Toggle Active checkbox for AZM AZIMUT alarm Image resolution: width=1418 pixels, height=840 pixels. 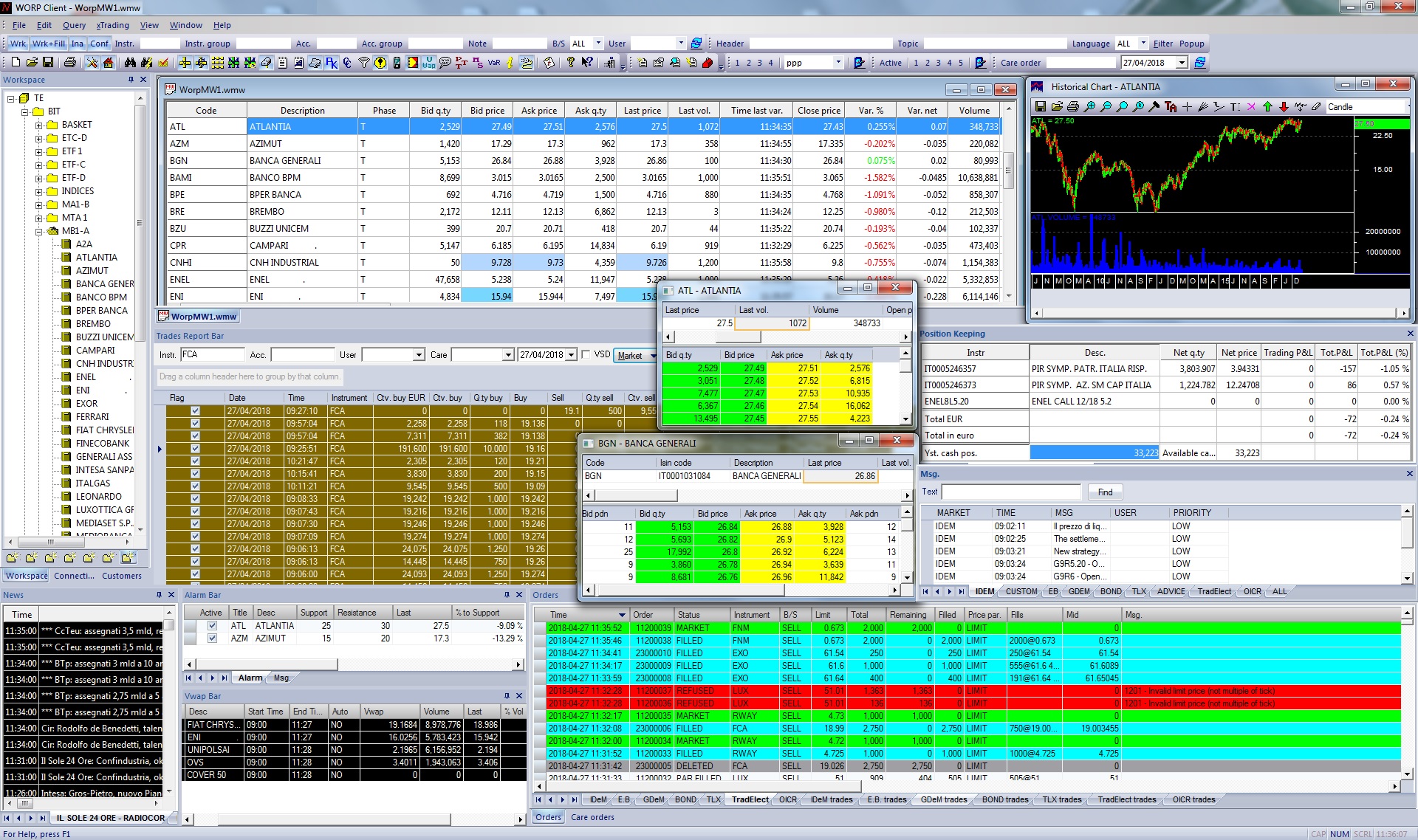212,638
